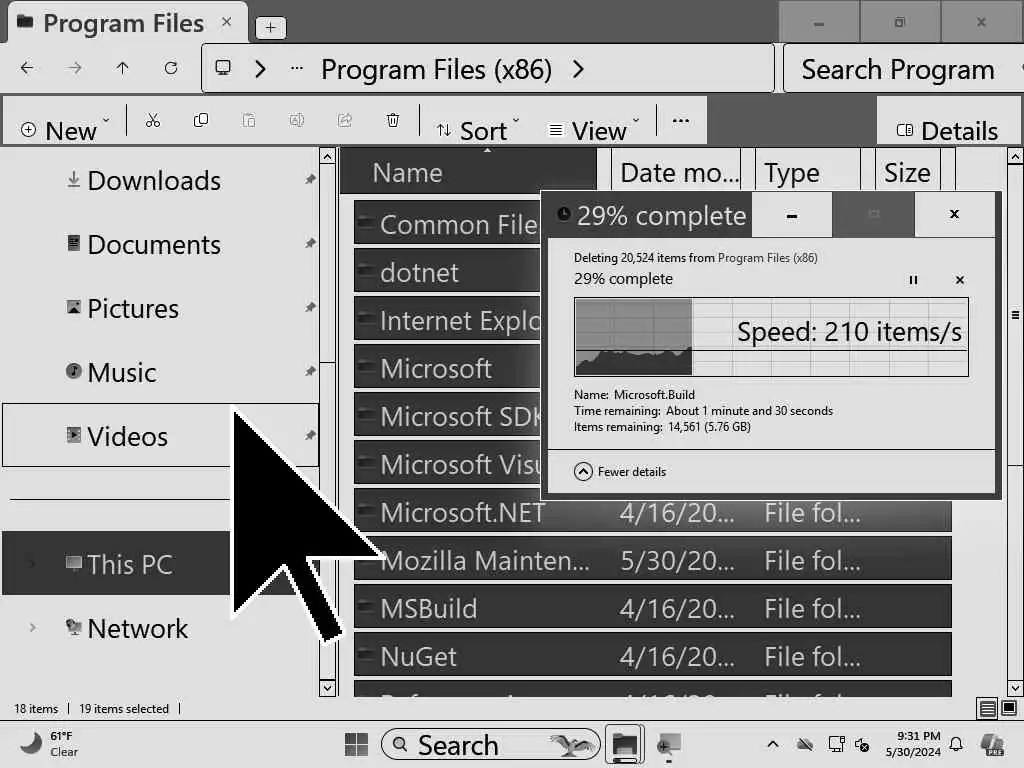Open File Explorer from the taskbar
The height and width of the screenshot is (768, 1024).
(624, 744)
